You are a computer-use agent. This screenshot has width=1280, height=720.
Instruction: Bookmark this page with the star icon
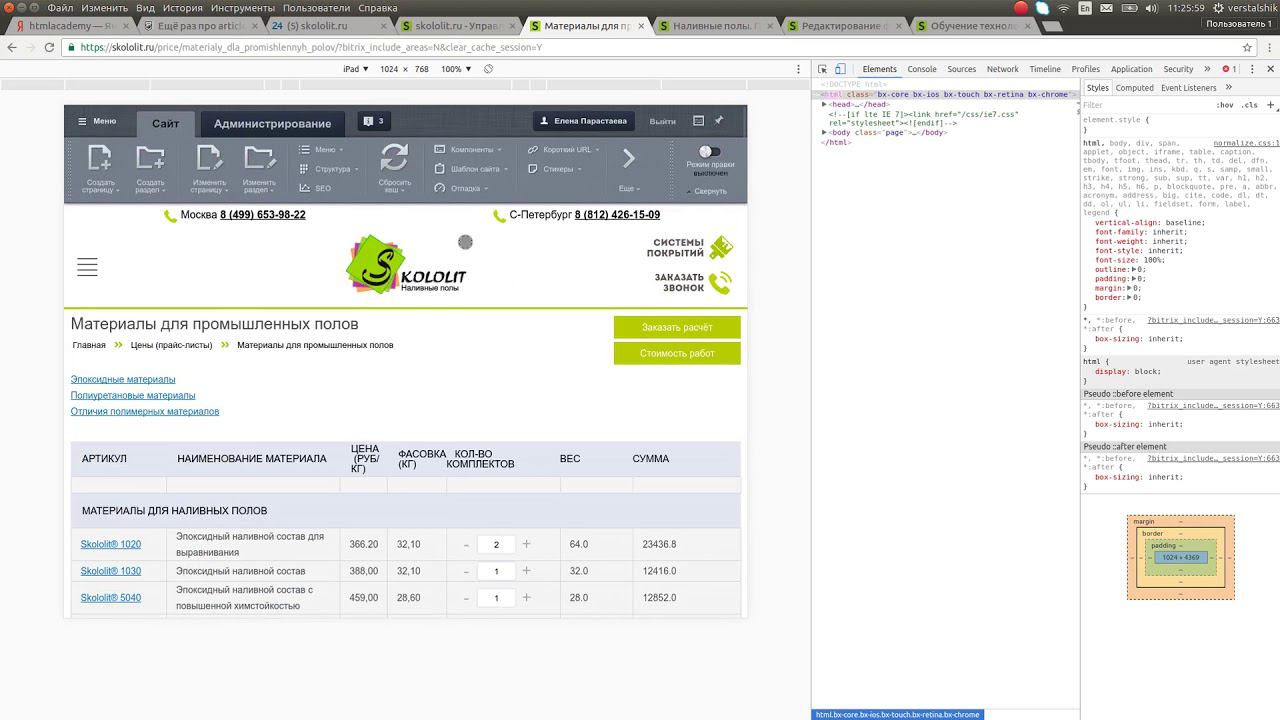1247,47
